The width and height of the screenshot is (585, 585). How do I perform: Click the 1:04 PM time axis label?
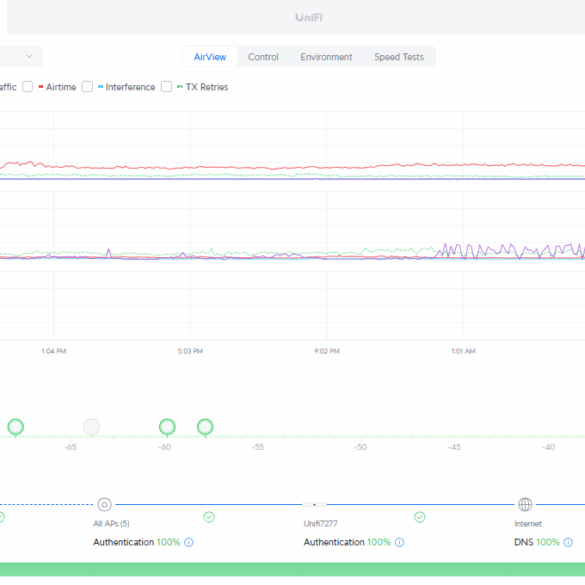[54, 351]
